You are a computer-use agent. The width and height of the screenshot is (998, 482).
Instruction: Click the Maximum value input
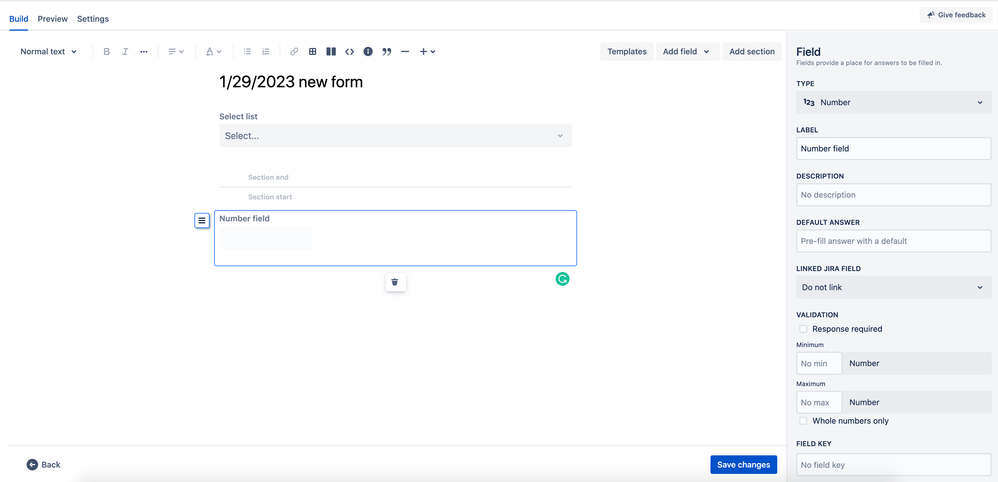click(x=819, y=402)
